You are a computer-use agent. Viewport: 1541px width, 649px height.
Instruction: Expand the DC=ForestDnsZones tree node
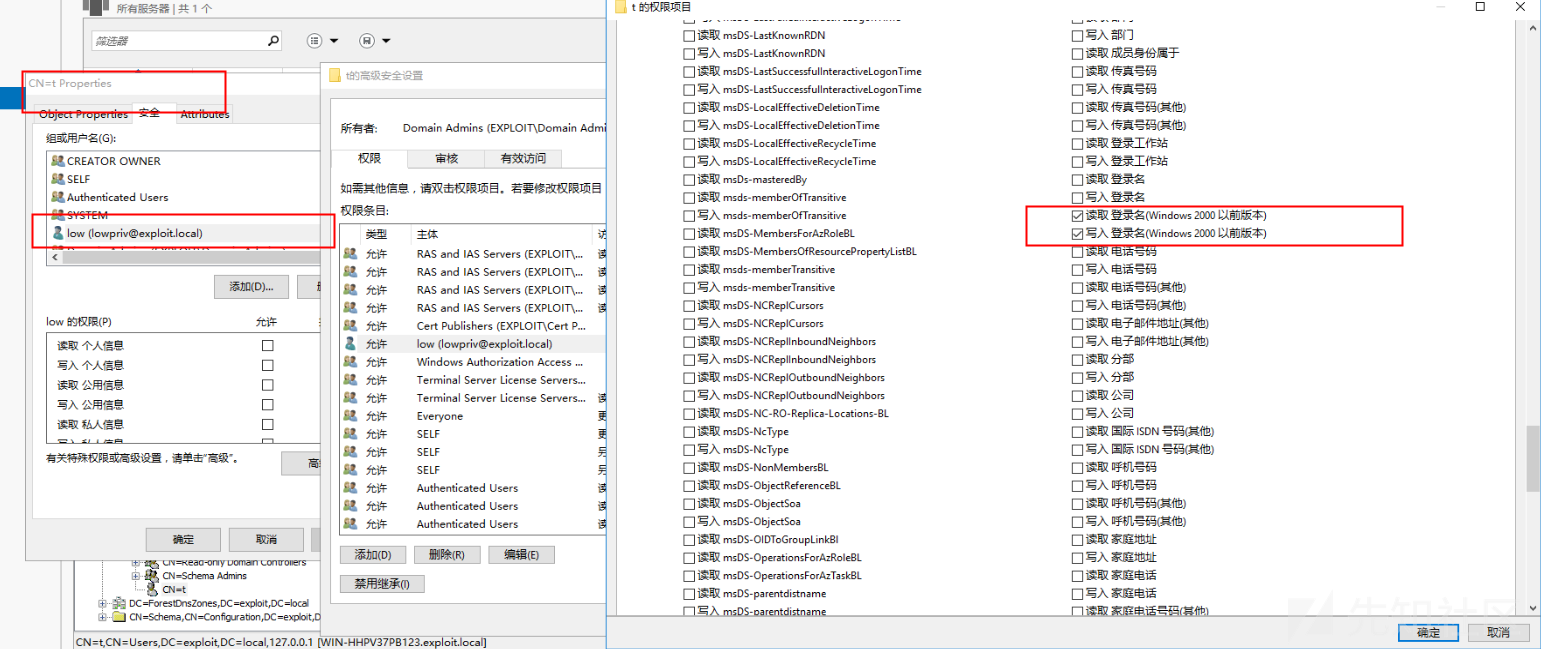(102, 603)
